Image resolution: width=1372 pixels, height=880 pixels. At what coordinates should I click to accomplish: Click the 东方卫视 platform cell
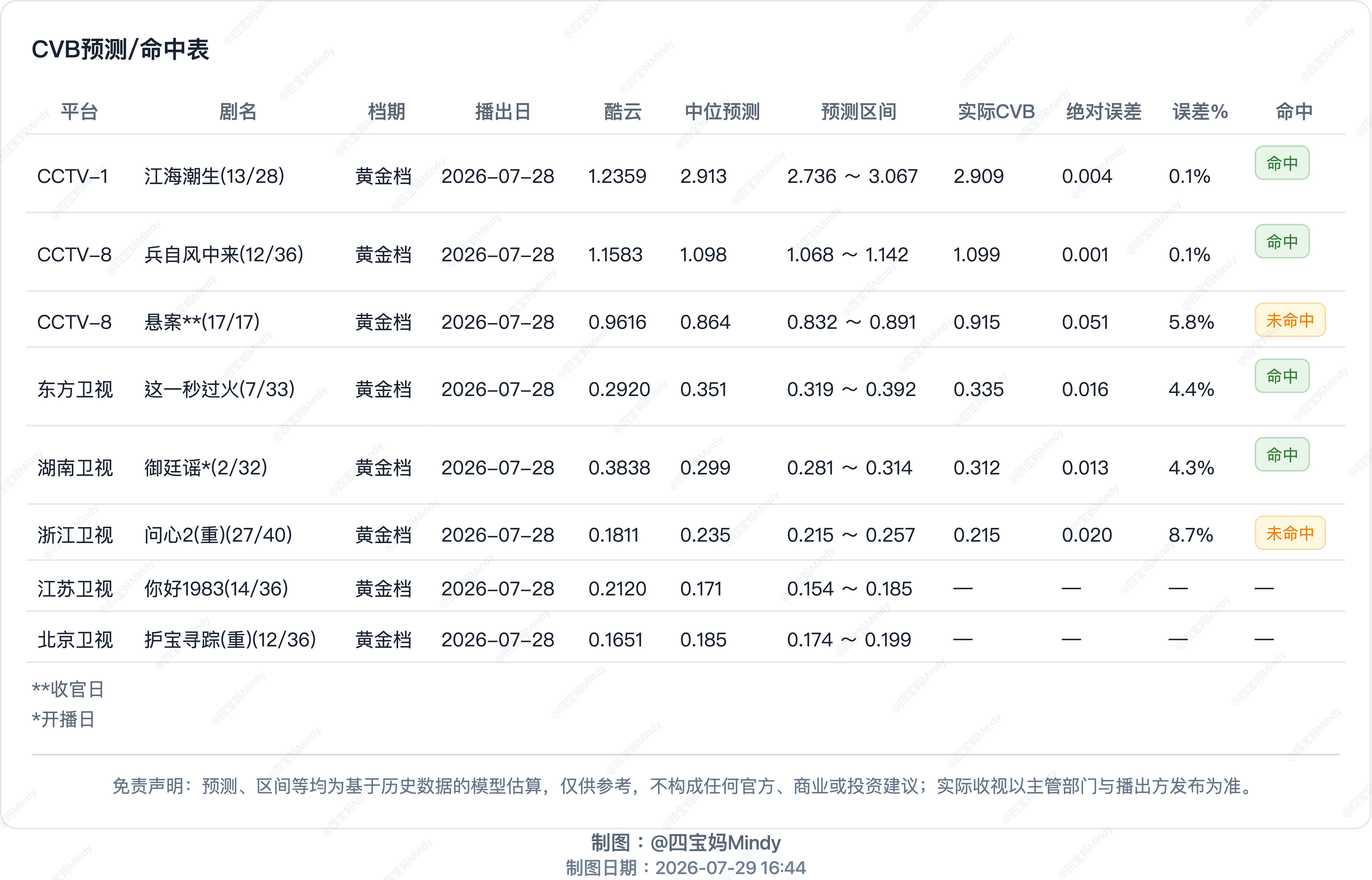click(x=75, y=389)
